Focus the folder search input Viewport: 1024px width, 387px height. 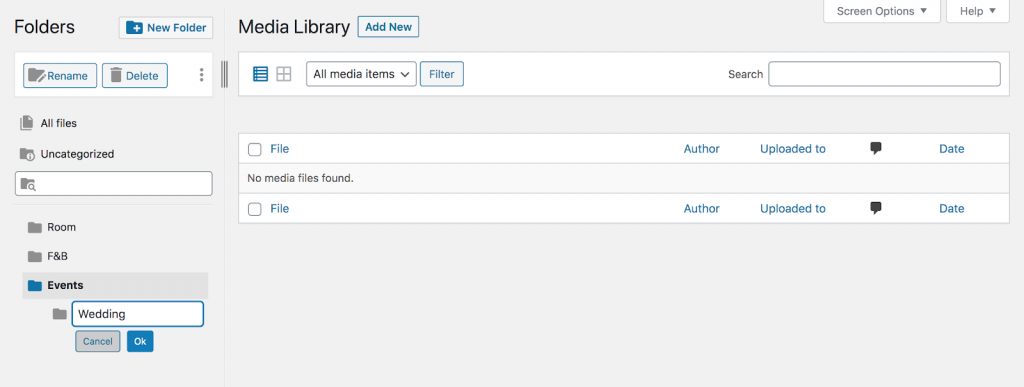pos(114,183)
